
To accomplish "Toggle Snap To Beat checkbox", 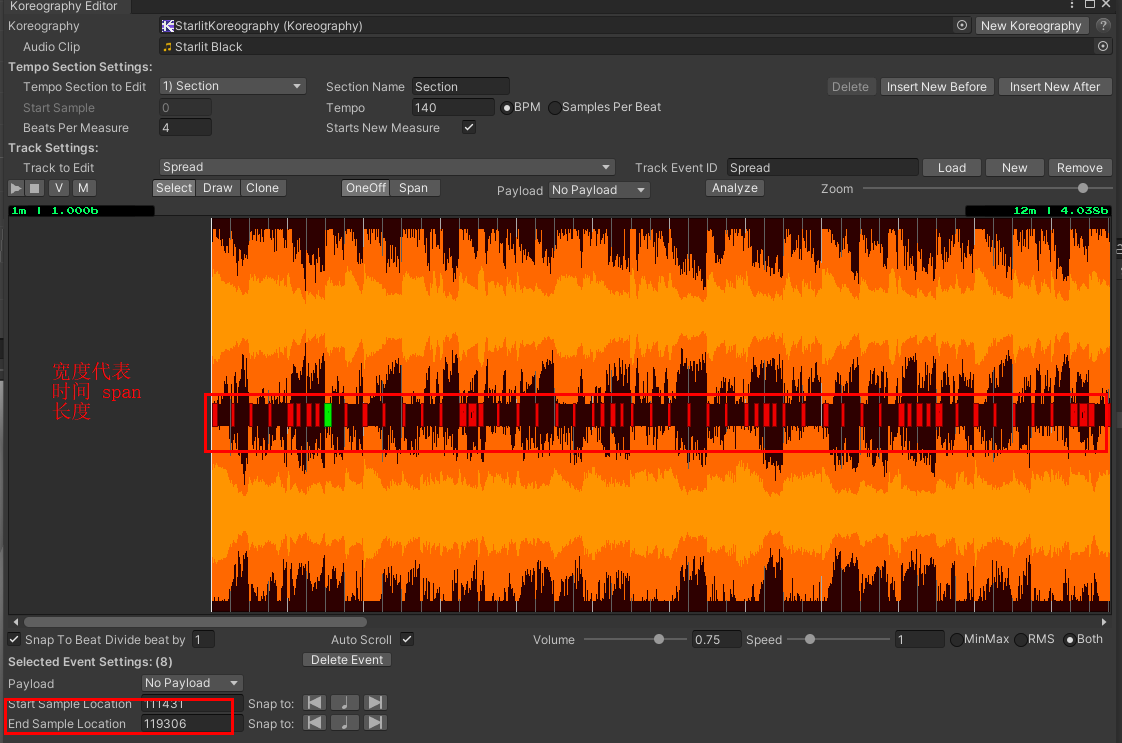I will tap(14, 639).
